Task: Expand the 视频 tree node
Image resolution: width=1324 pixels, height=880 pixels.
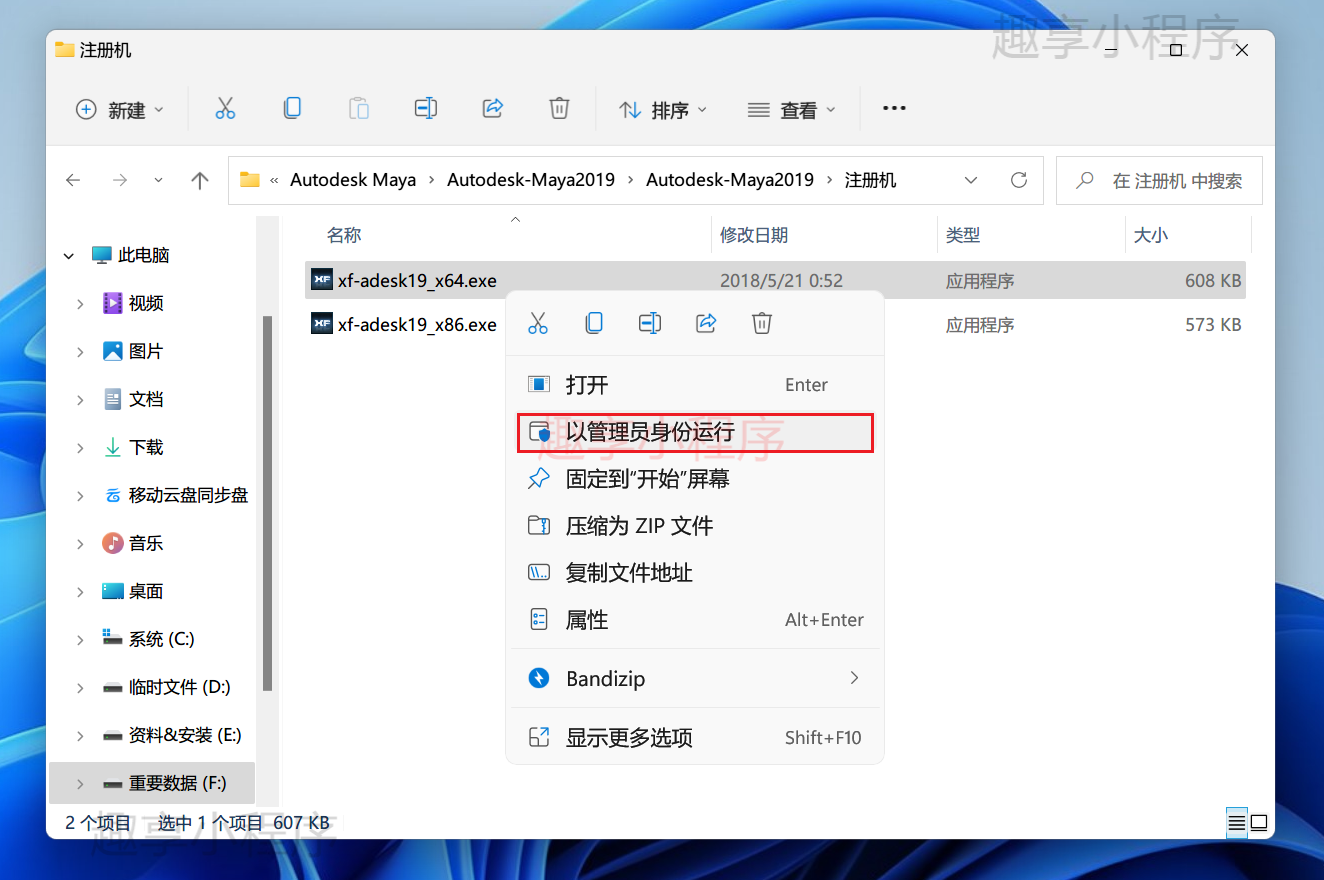Action: pos(80,303)
